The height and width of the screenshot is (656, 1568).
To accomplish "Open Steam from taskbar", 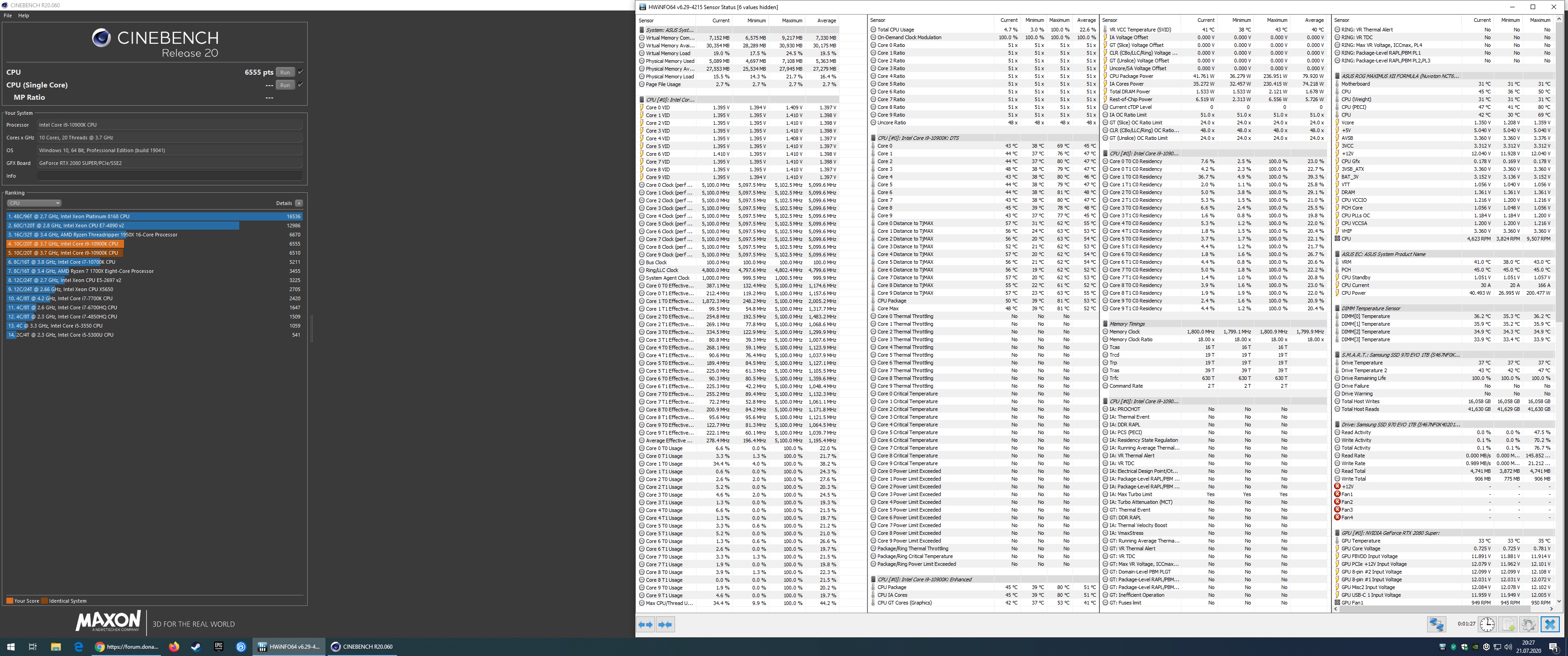I will [196, 646].
